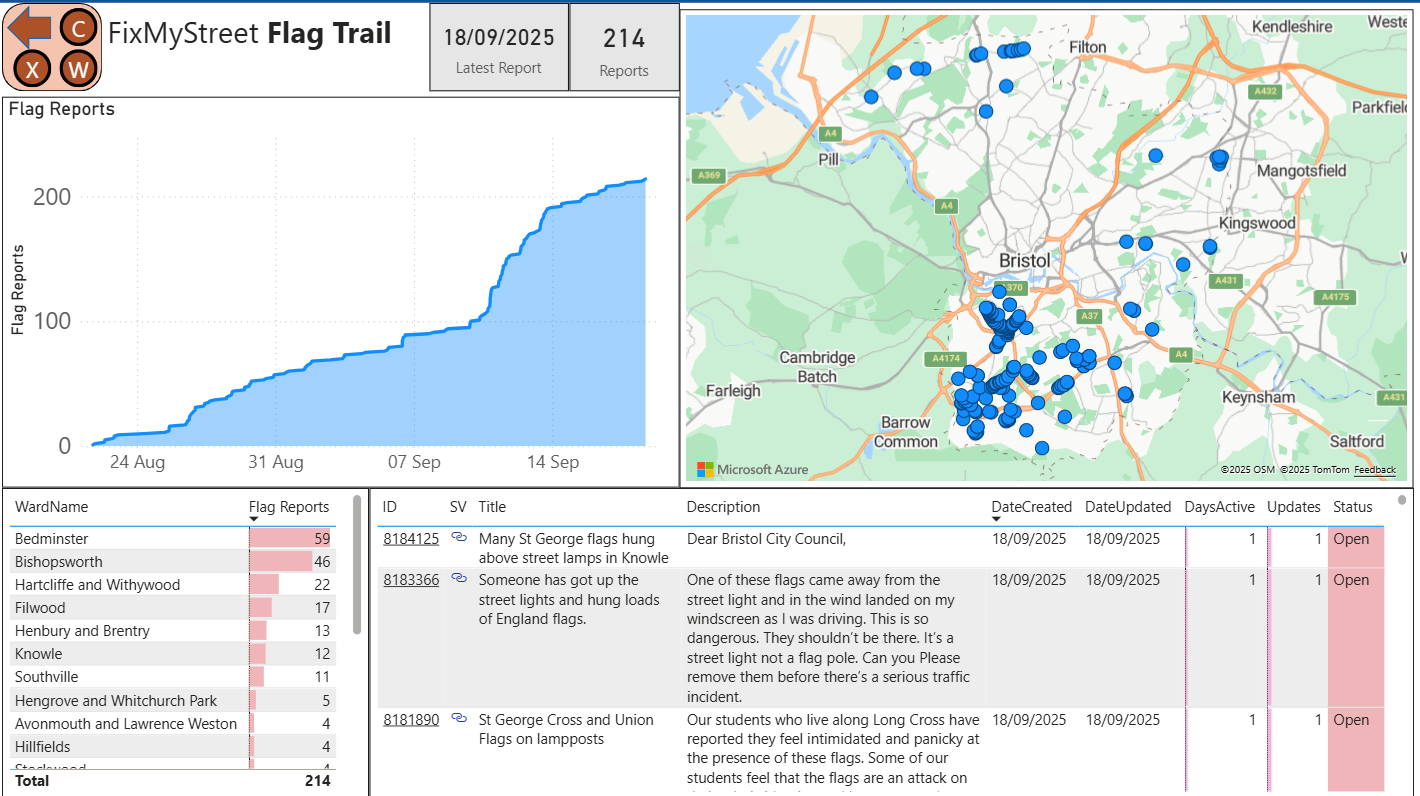The image size is (1420, 796).
Task: Click the reports table scrollbar handle
Action: point(1402,500)
